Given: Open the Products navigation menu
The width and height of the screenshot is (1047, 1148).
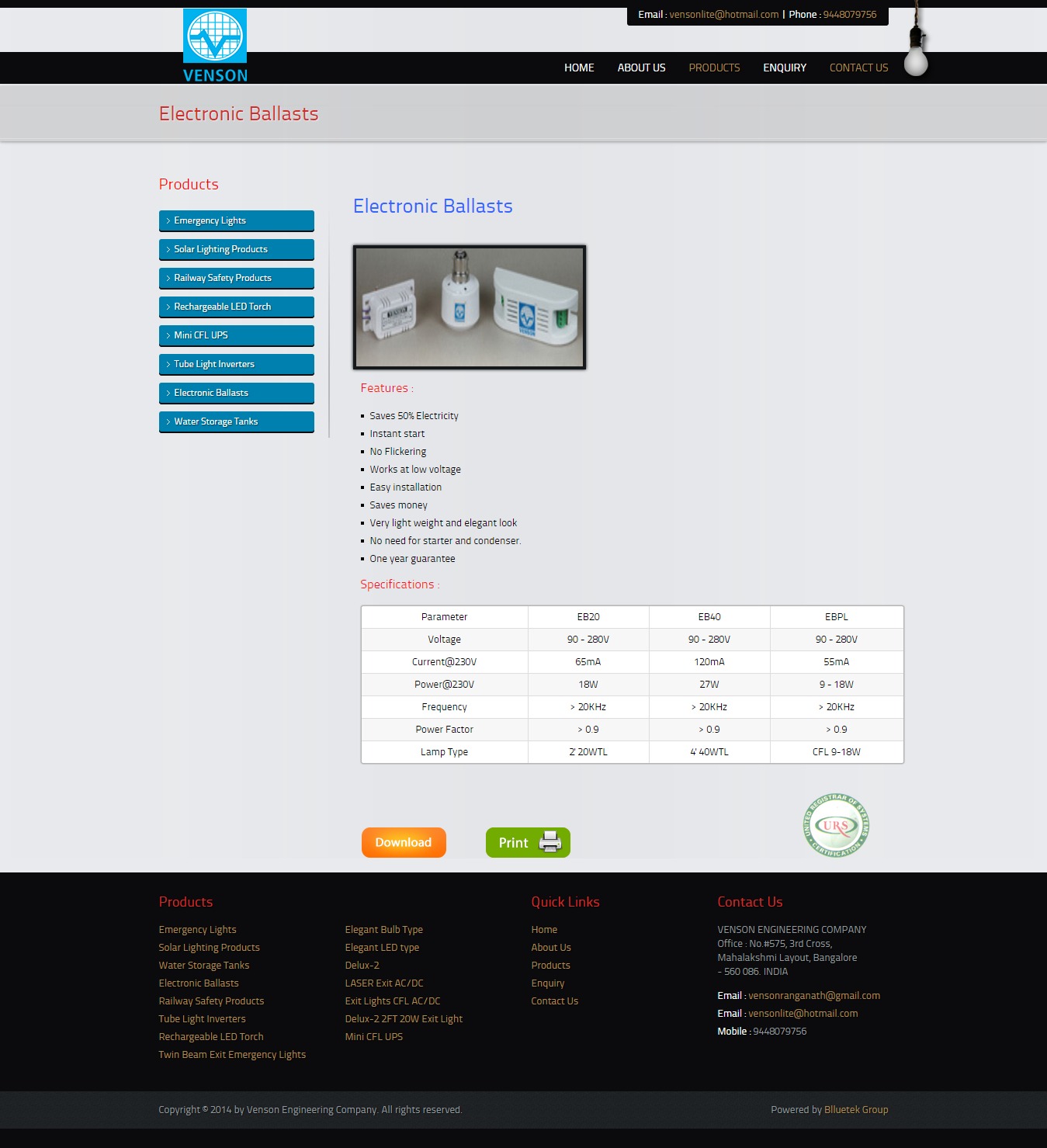Looking at the screenshot, I should (x=714, y=68).
